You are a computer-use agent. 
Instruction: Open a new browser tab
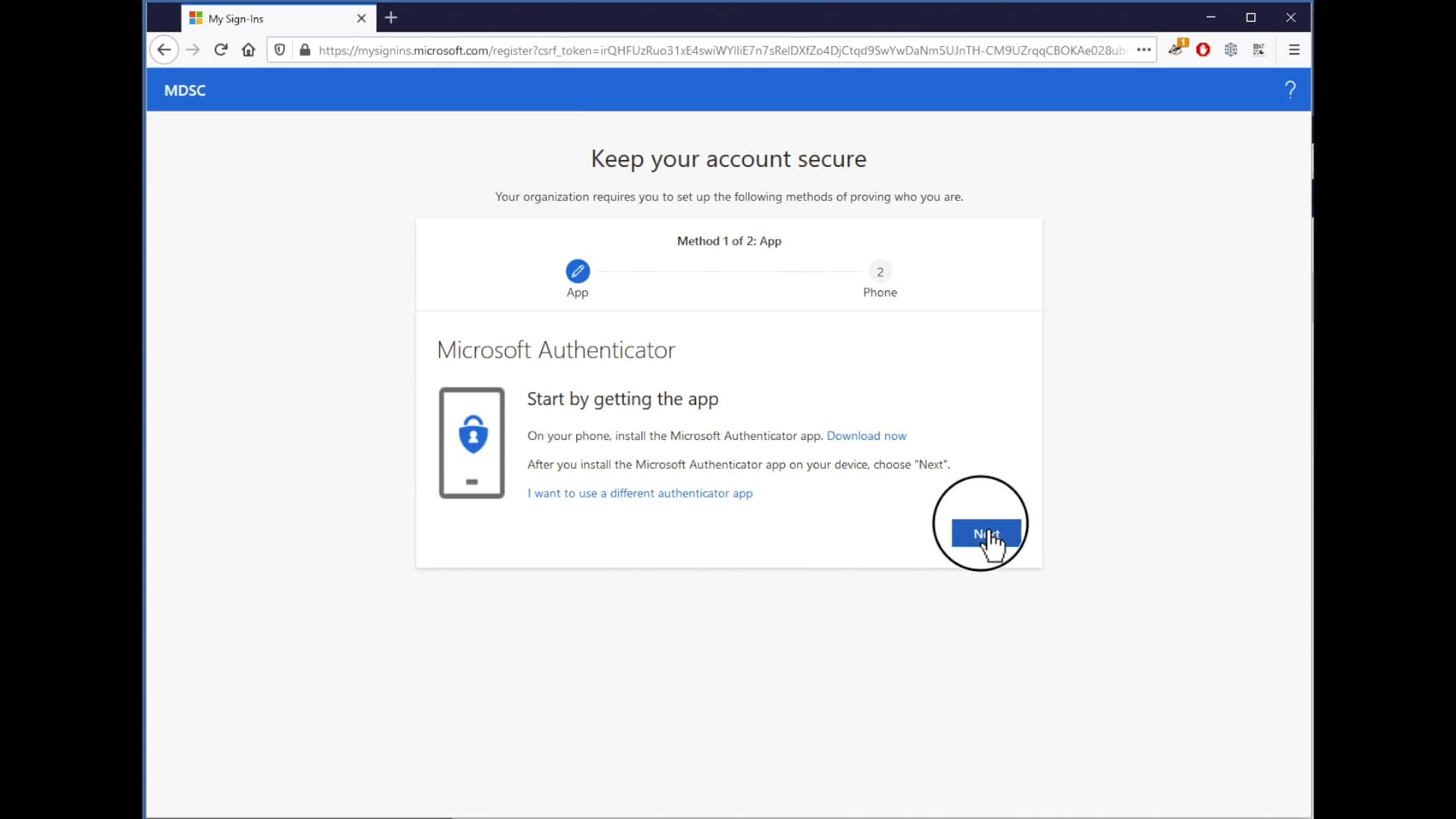click(x=391, y=17)
